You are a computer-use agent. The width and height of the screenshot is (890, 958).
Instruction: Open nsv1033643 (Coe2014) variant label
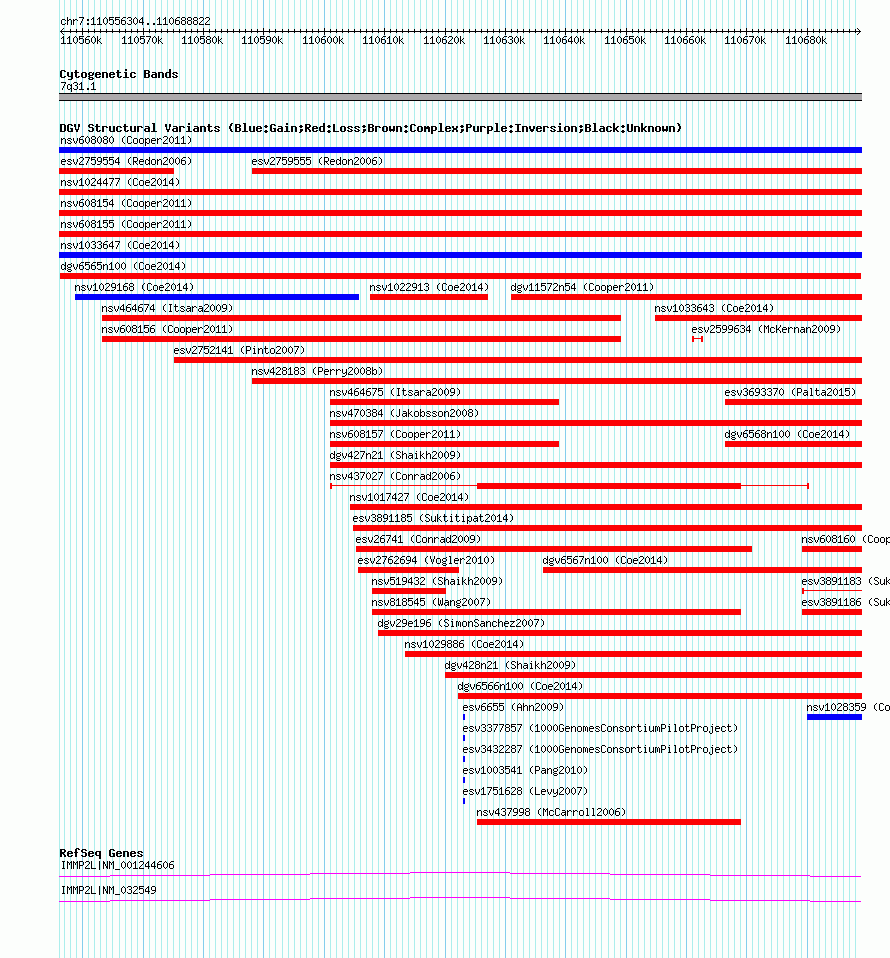pyautogui.click(x=714, y=308)
